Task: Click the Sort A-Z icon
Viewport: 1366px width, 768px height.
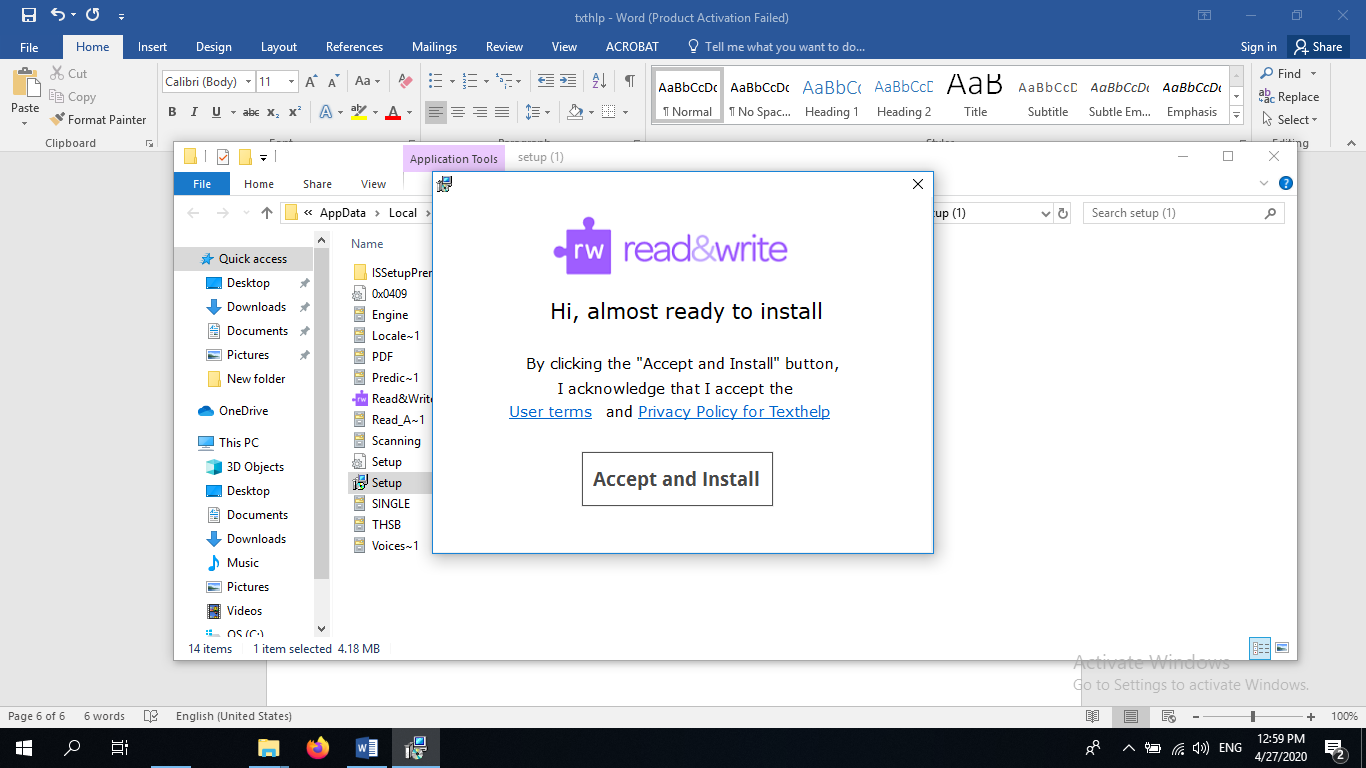Action: click(599, 81)
